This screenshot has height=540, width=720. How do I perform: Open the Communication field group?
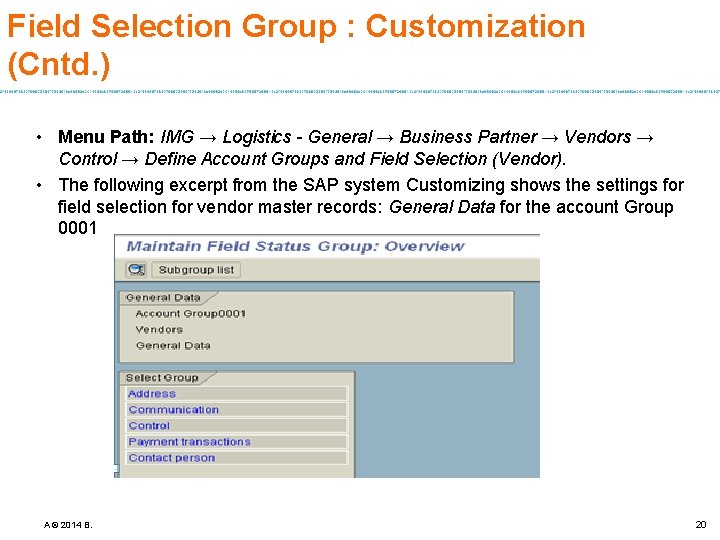coord(236,410)
